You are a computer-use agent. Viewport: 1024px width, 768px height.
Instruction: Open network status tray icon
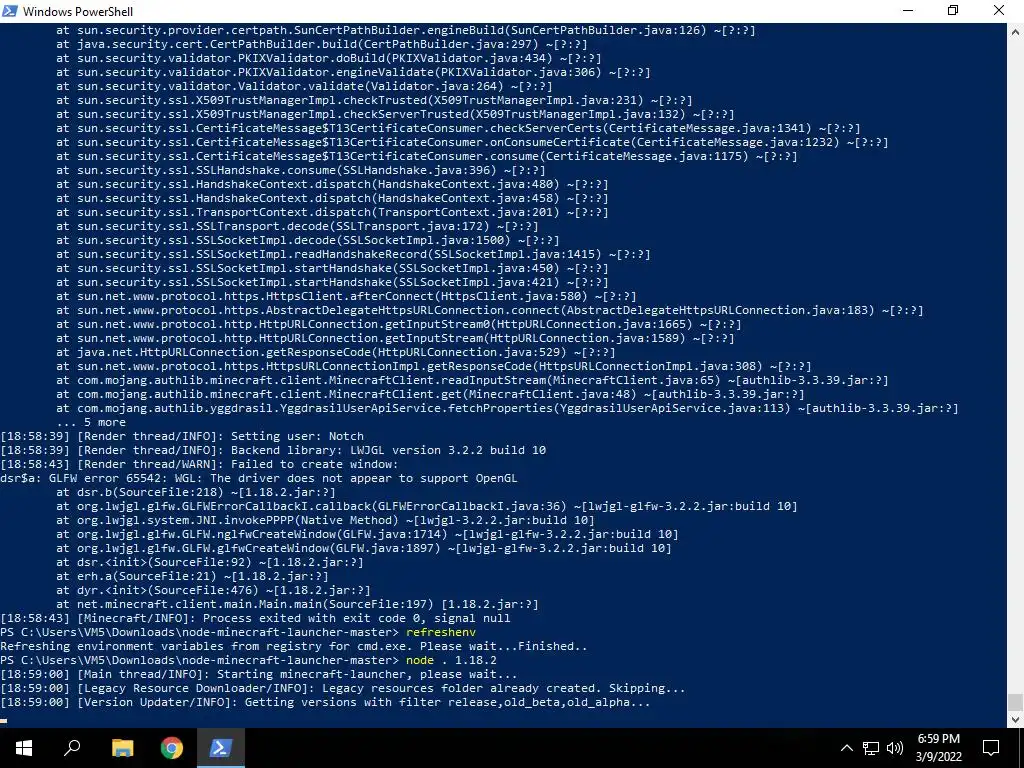pyautogui.click(x=871, y=748)
